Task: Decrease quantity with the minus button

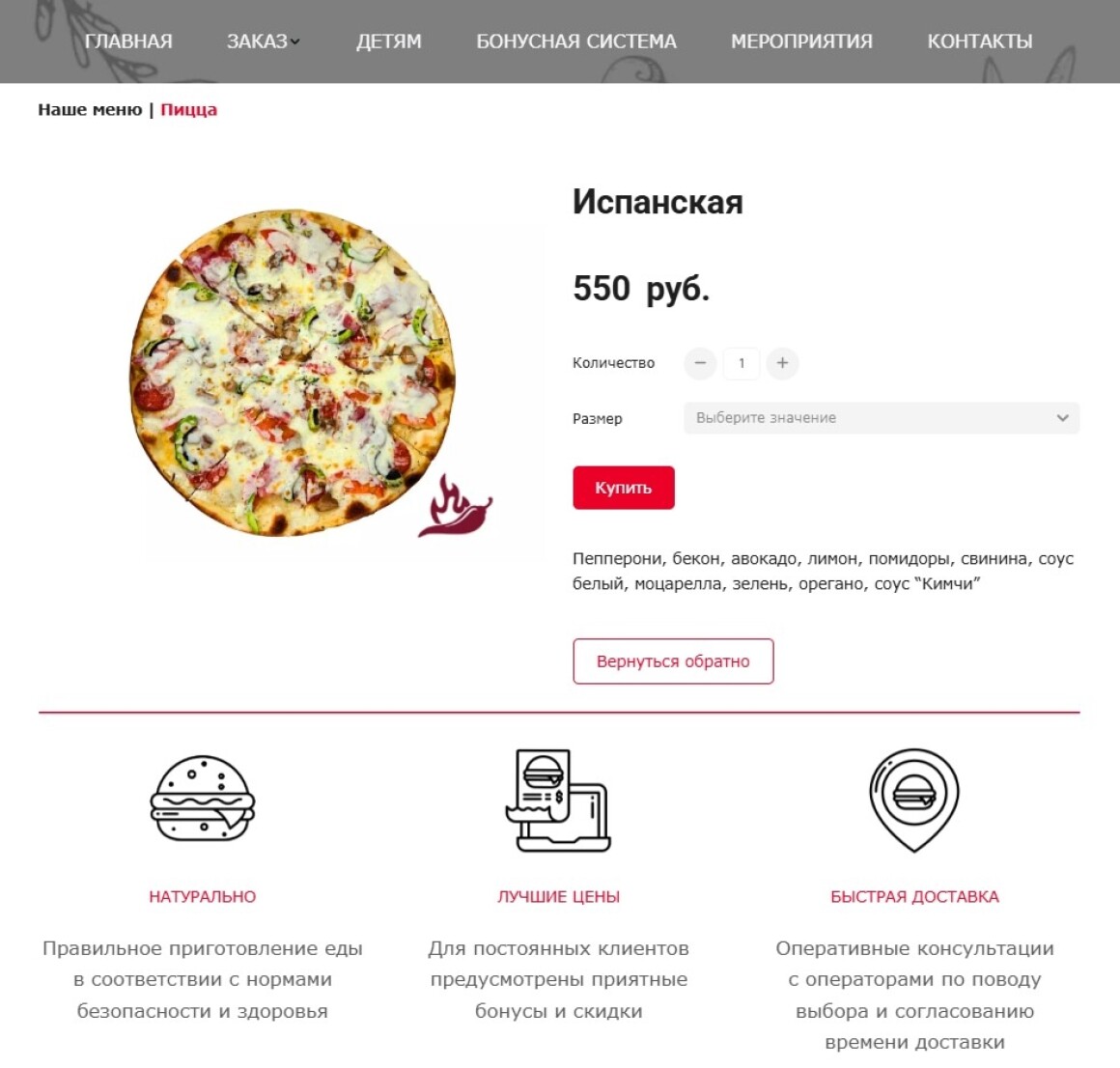Action: tap(700, 363)
